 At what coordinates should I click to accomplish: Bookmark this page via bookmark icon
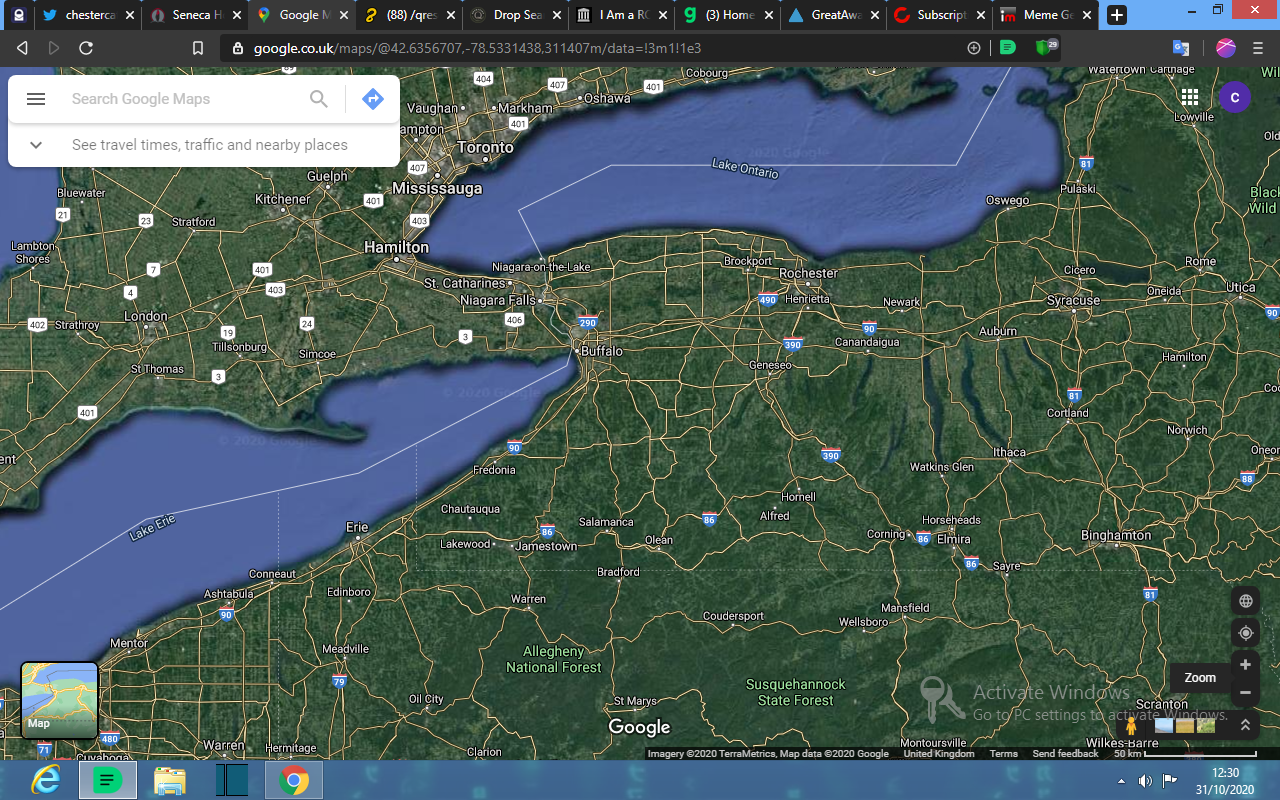(x=198, y=48)
